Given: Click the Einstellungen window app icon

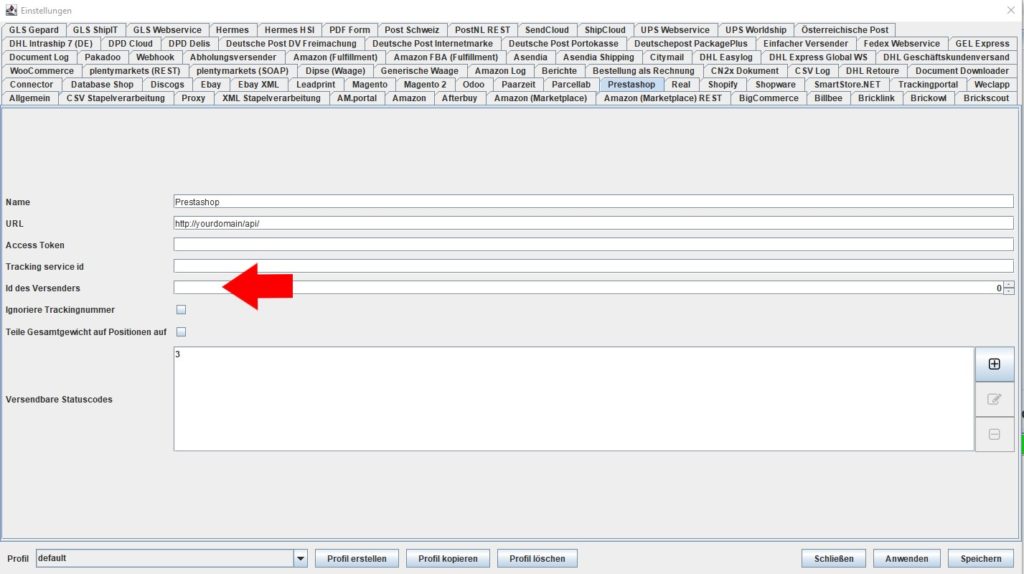Looking at the screenshot, I should [x=10, y=10].
